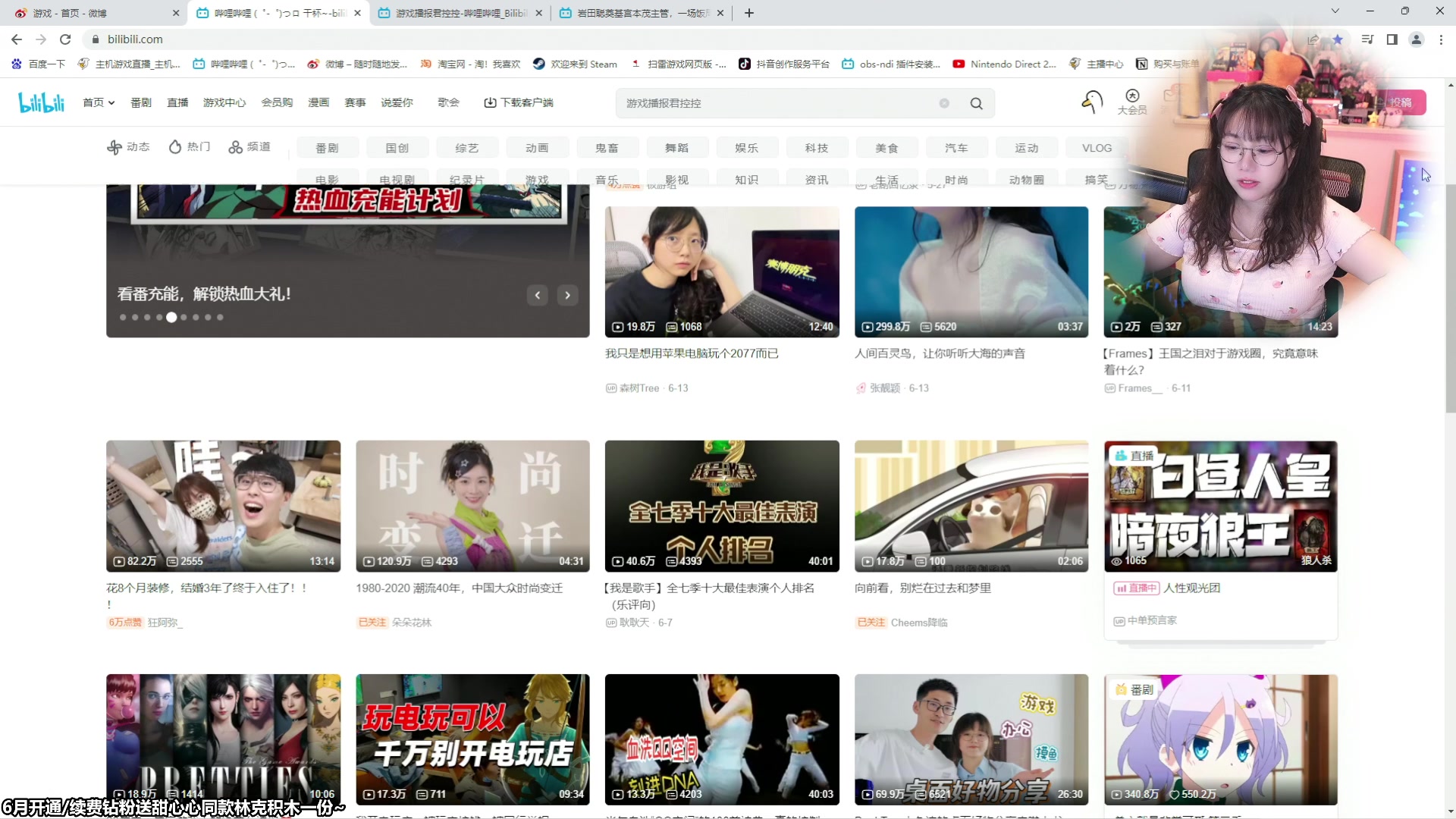
Task: Open video 人间百灵鸟 thumbnail
Action: pyautogui.click(x=971, y=271)
